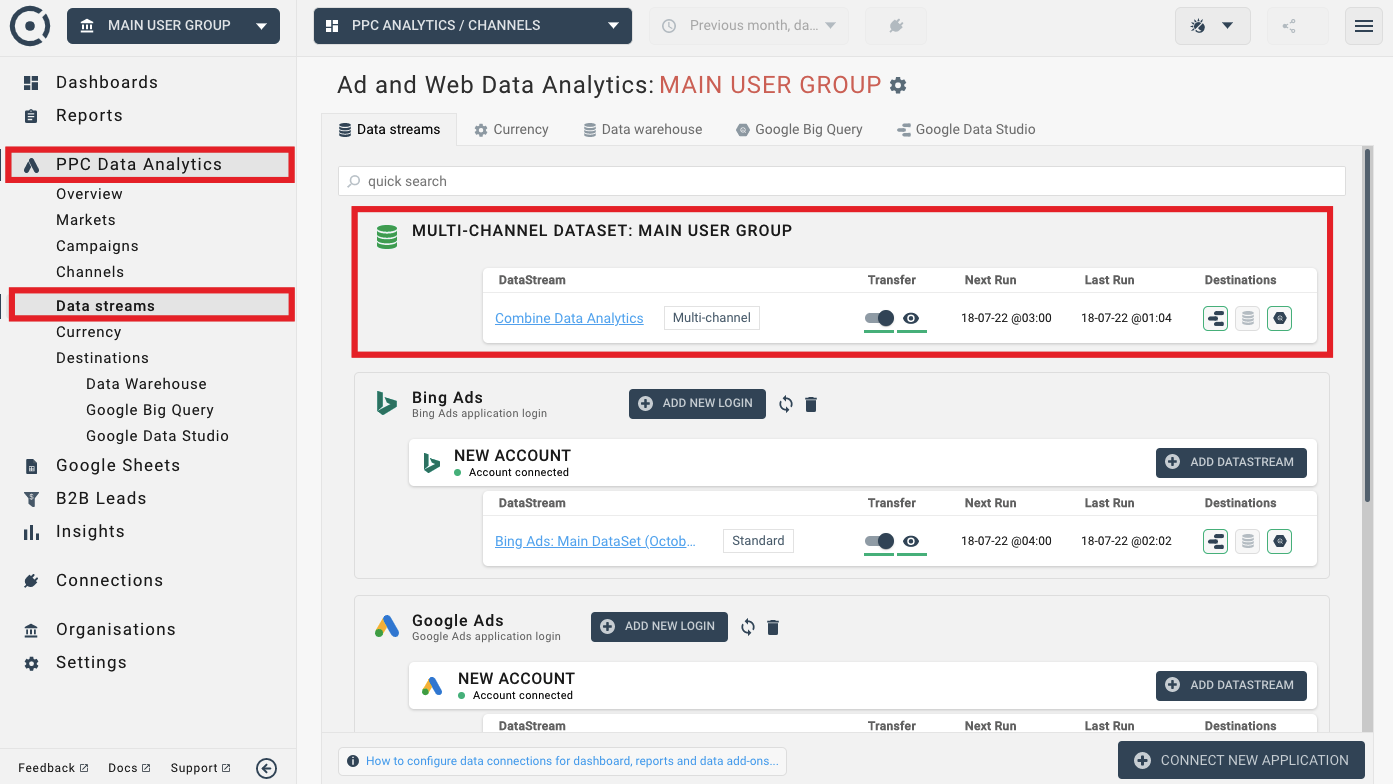Go to Overview under PPC Data Analytics

(x=89, y=194)
